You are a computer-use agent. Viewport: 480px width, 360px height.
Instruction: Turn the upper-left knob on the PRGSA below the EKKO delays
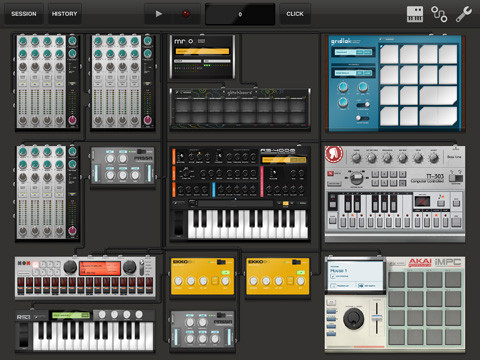[x=190, y=323]
